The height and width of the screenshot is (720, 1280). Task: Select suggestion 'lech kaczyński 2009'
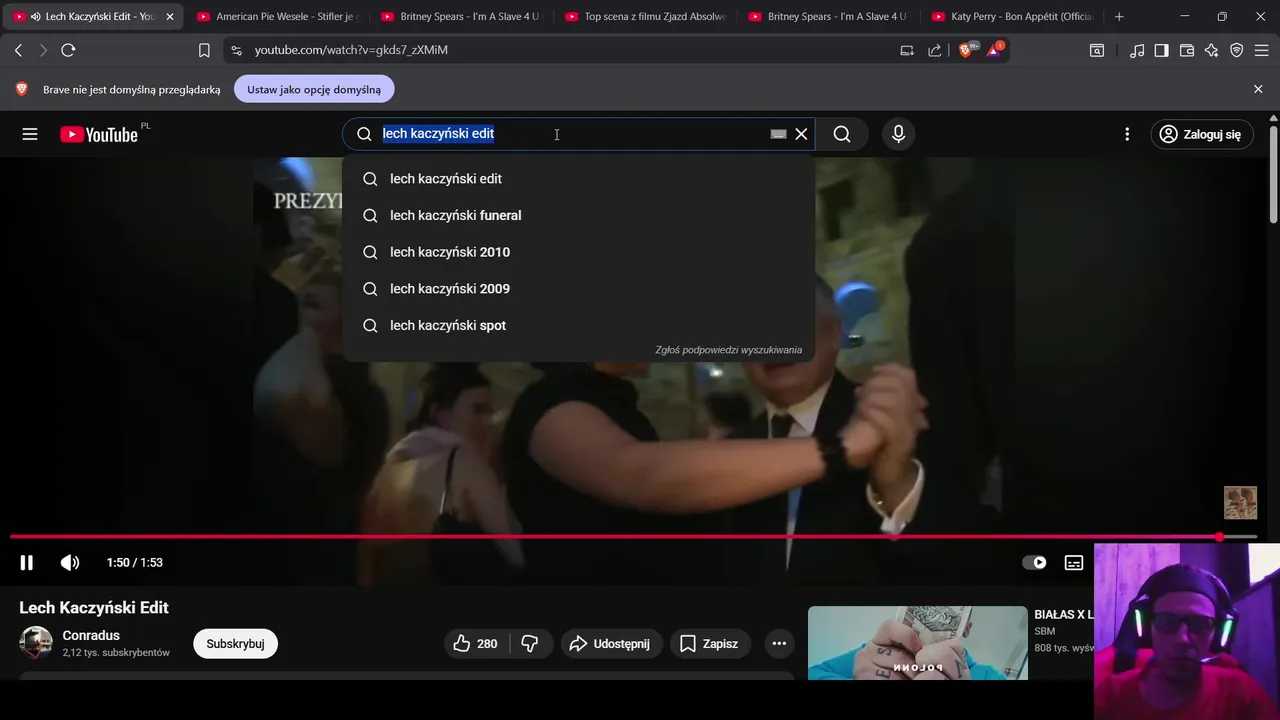pyautogui.click(x=578, y=289)
